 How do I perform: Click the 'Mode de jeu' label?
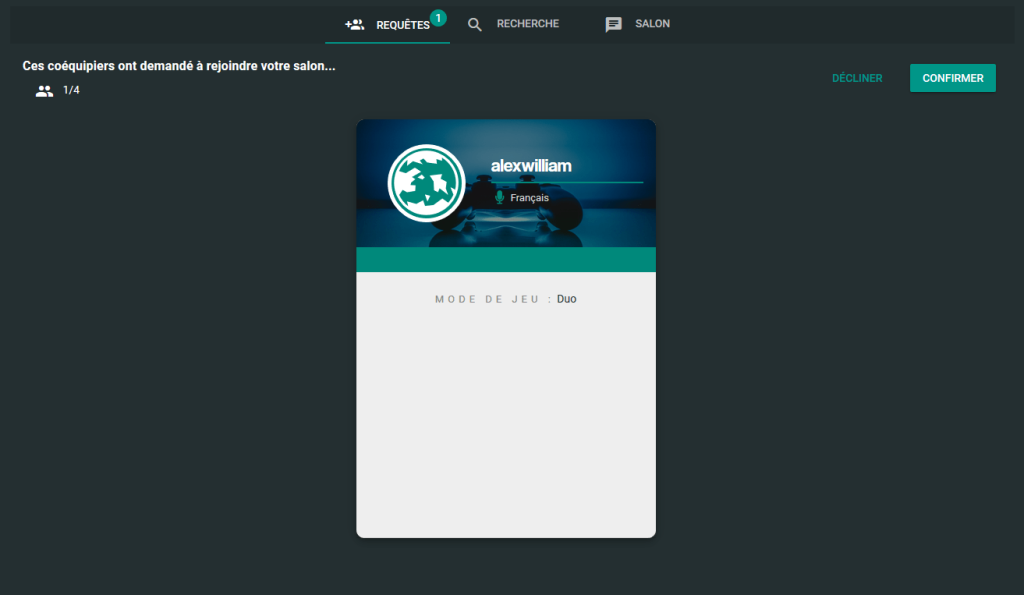click(x=493, y=299)
